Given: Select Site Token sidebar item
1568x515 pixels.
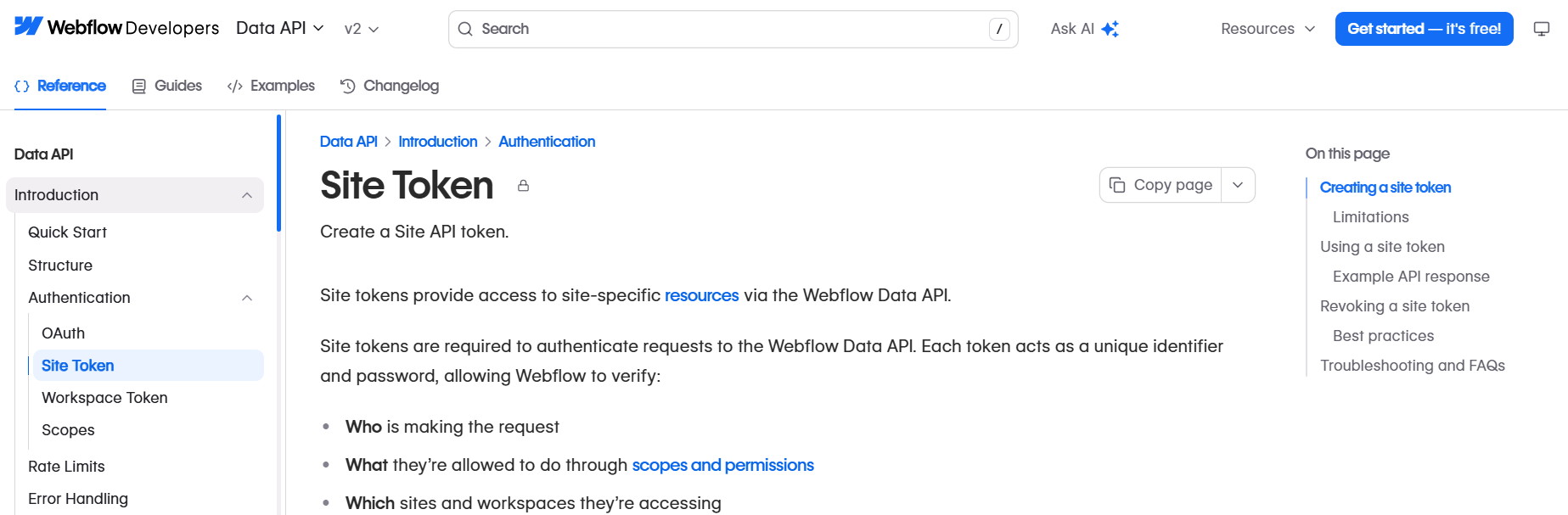Looking at the screenshot, I should 149,366.
